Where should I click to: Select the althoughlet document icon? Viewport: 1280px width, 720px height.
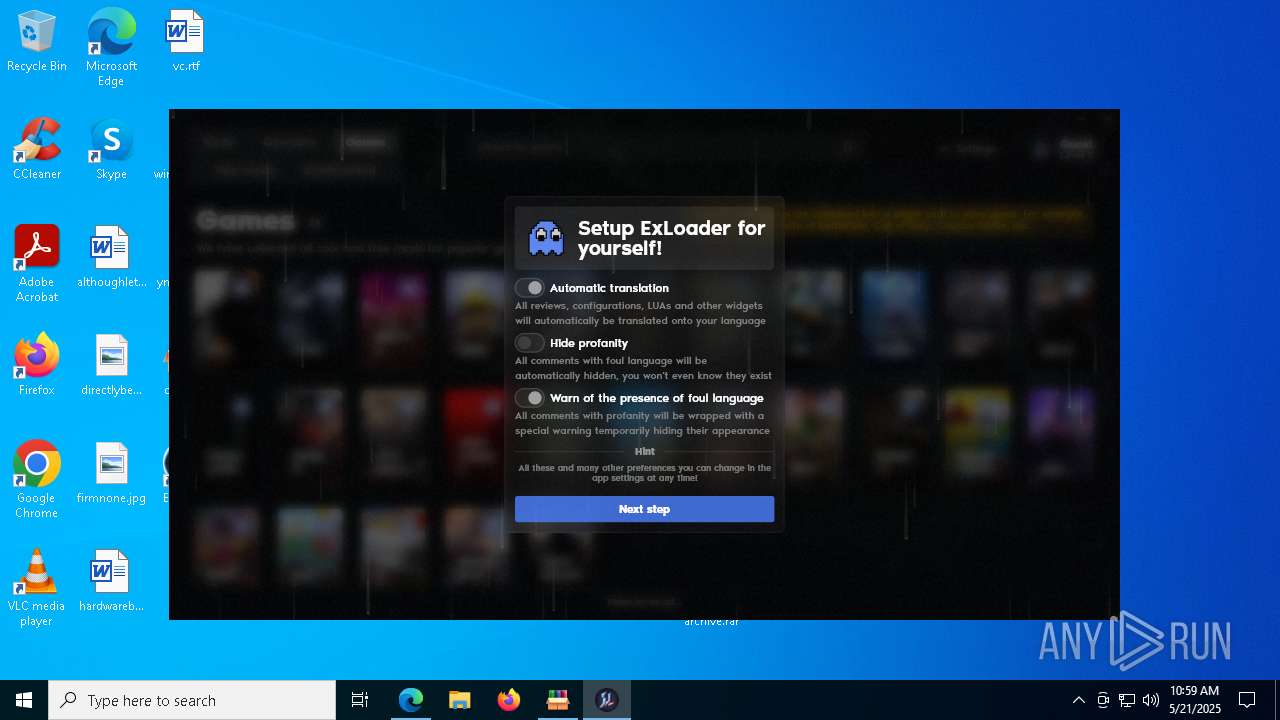pyautogui.click(x=111, y=258)
